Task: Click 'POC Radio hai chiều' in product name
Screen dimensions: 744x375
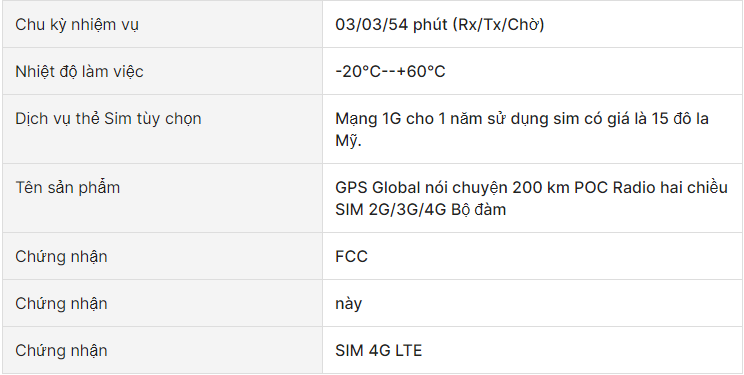Action: click(651, 188)
